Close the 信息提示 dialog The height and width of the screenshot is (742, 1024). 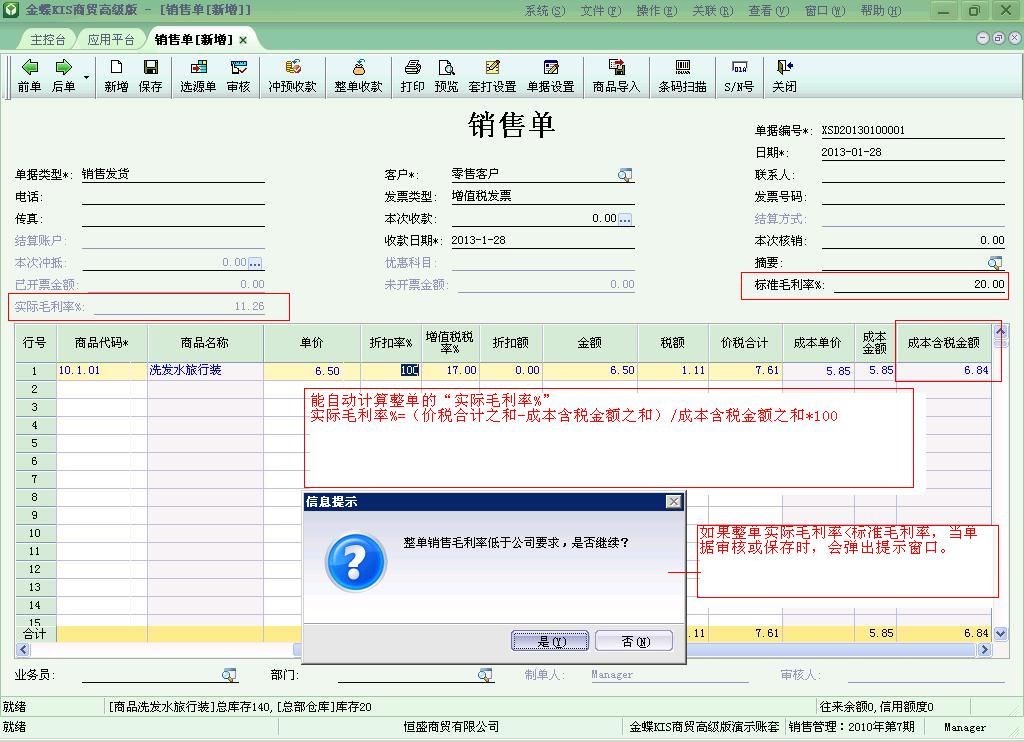tap(673, 502)
